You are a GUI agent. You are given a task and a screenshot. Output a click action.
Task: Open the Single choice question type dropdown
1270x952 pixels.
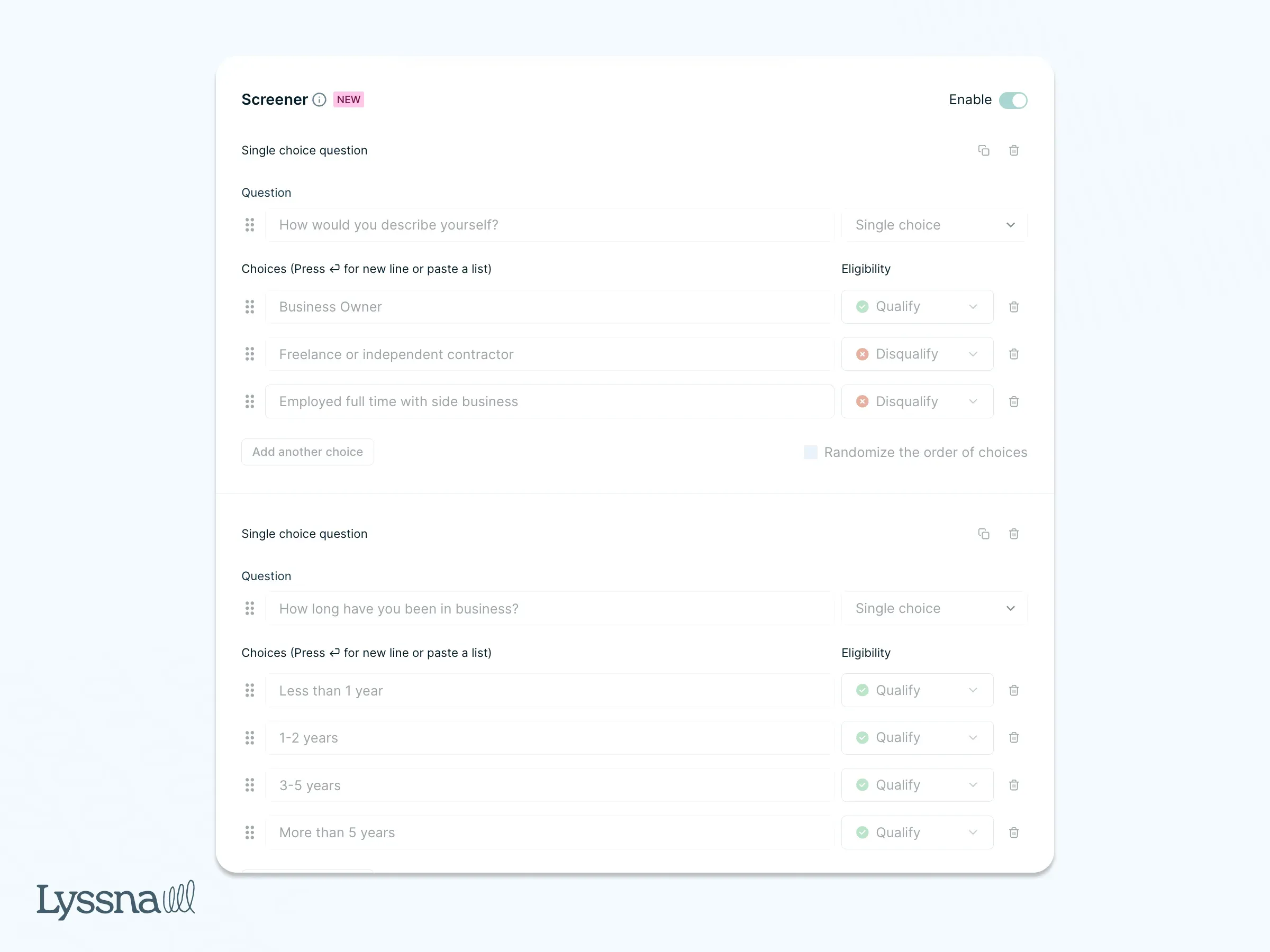(934, 224)
